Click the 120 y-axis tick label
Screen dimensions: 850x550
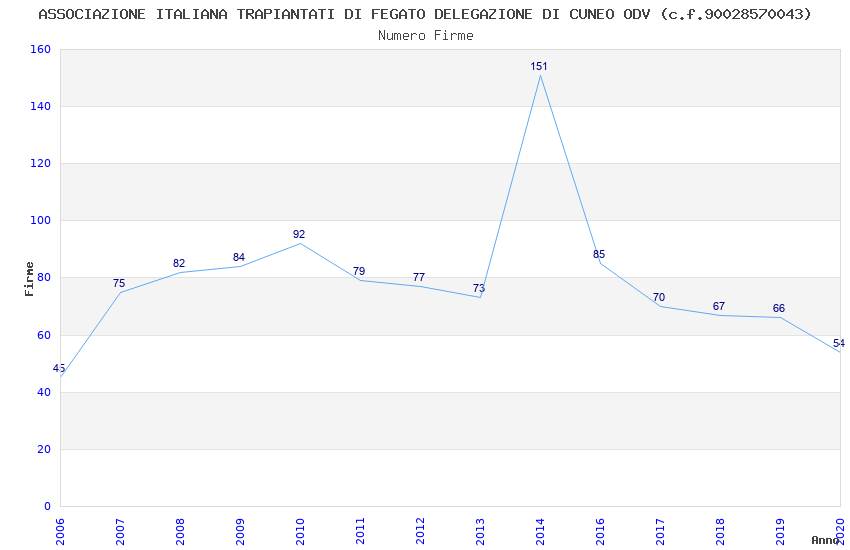(x=41, y=163)
